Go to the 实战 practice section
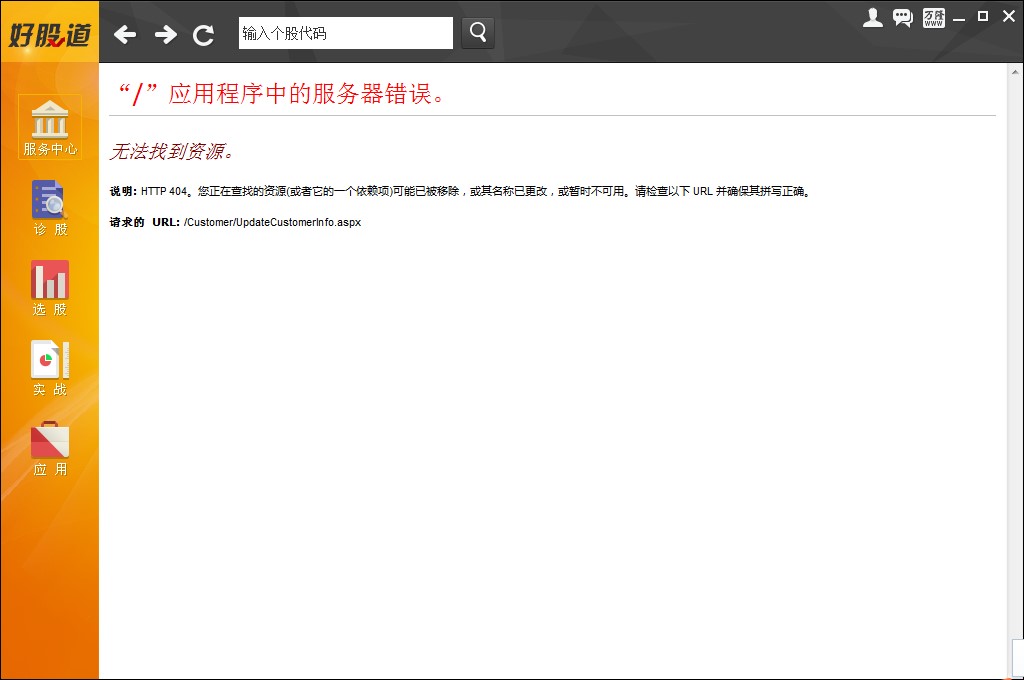The width and height of the screenshot is (1024, 680). (x=50, y=367)
